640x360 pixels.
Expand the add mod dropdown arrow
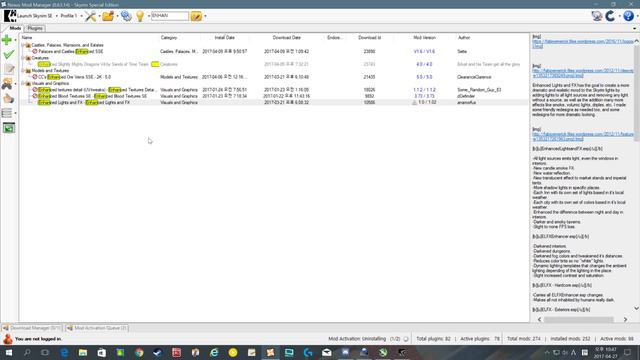click(16, 40)
